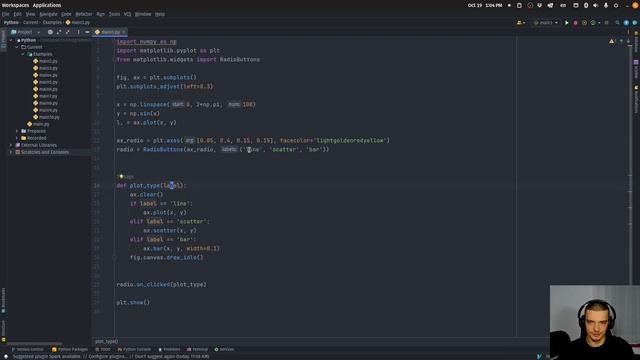640x360 pixels.
Task: Run with coverage icon in toolbar
Action: click(584, 23)
